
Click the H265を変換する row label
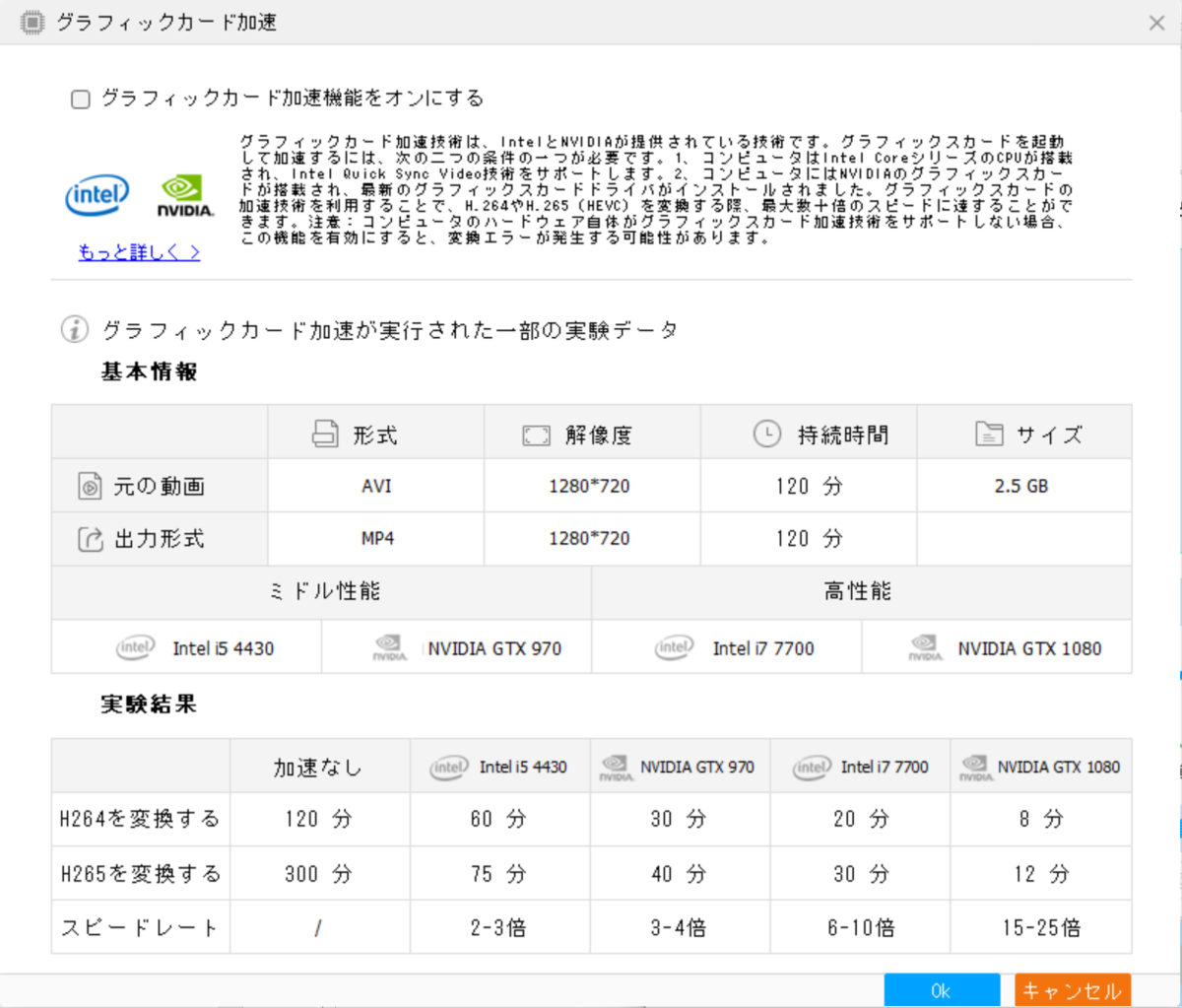tap(141, 873)
